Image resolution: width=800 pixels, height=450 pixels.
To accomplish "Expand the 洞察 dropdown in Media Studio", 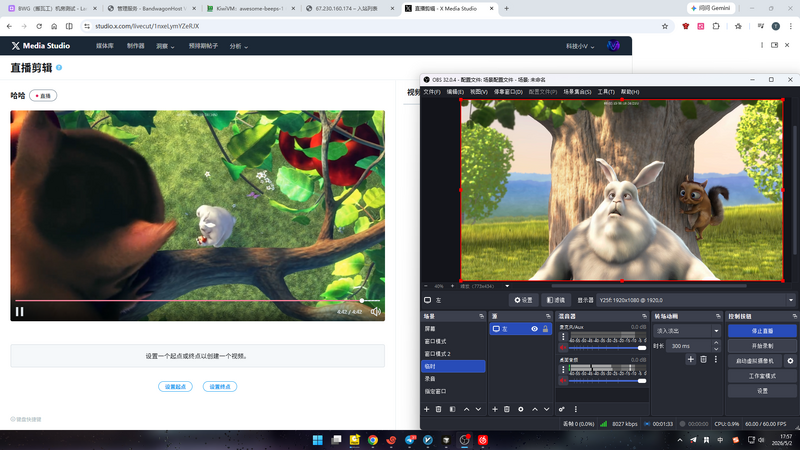I will (165, 46).
